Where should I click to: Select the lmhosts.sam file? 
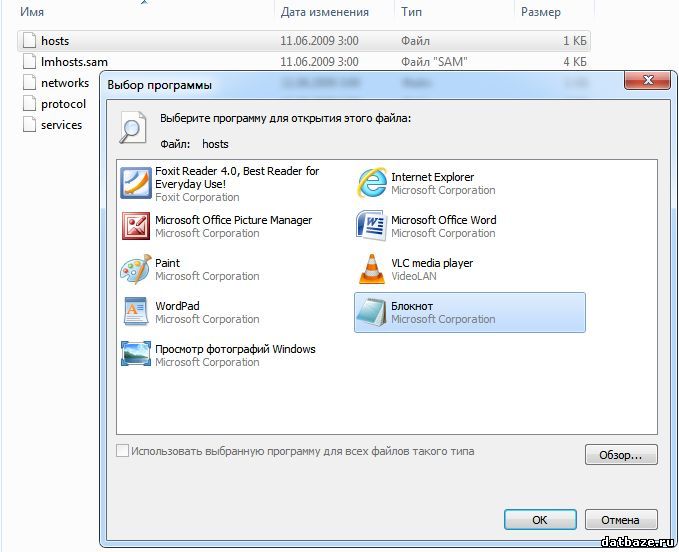pyautogui.click(x=73, y=62)
